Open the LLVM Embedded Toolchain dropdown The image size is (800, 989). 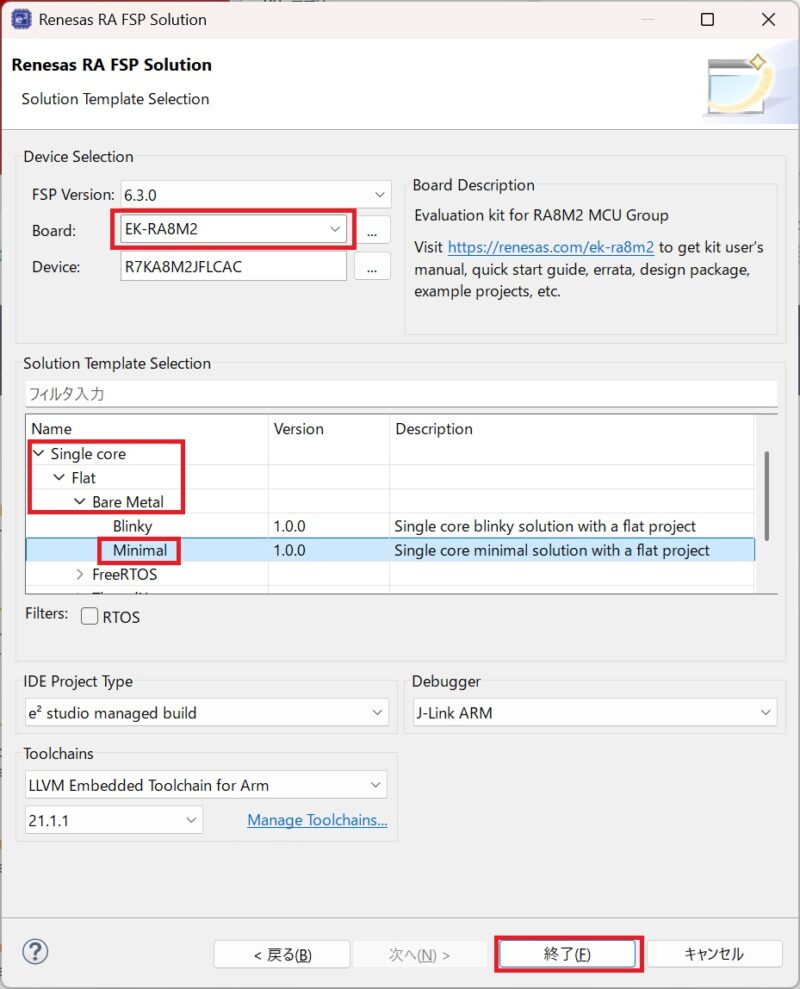tap(206, 785)
